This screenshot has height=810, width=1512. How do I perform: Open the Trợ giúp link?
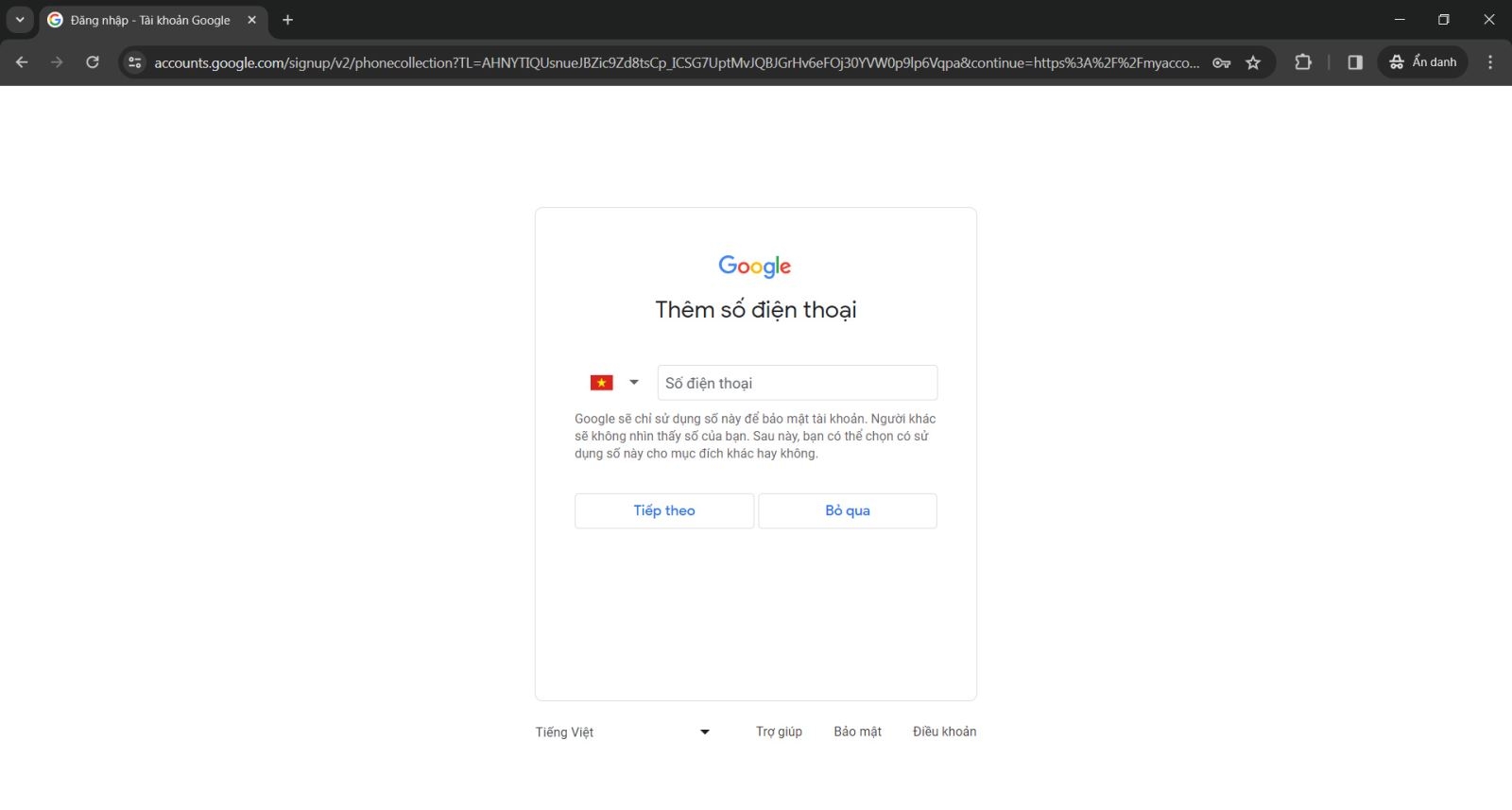coord(779,732)
